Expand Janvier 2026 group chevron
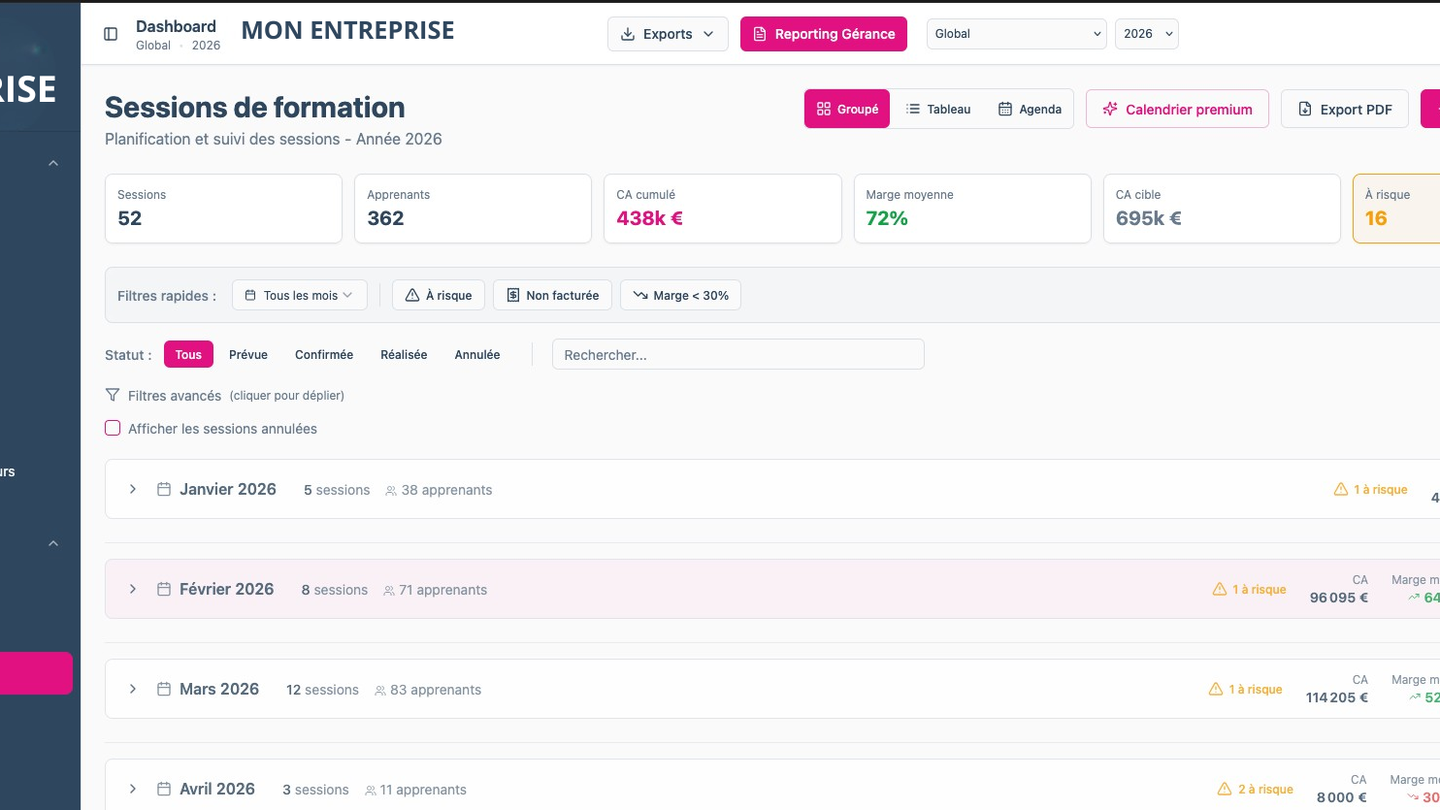1440x810 pixels. click(132, 489)
